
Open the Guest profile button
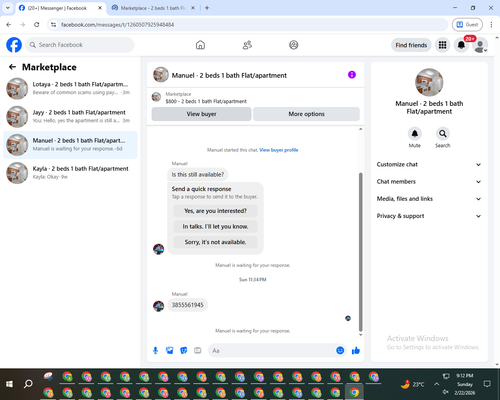coord(467,24)
